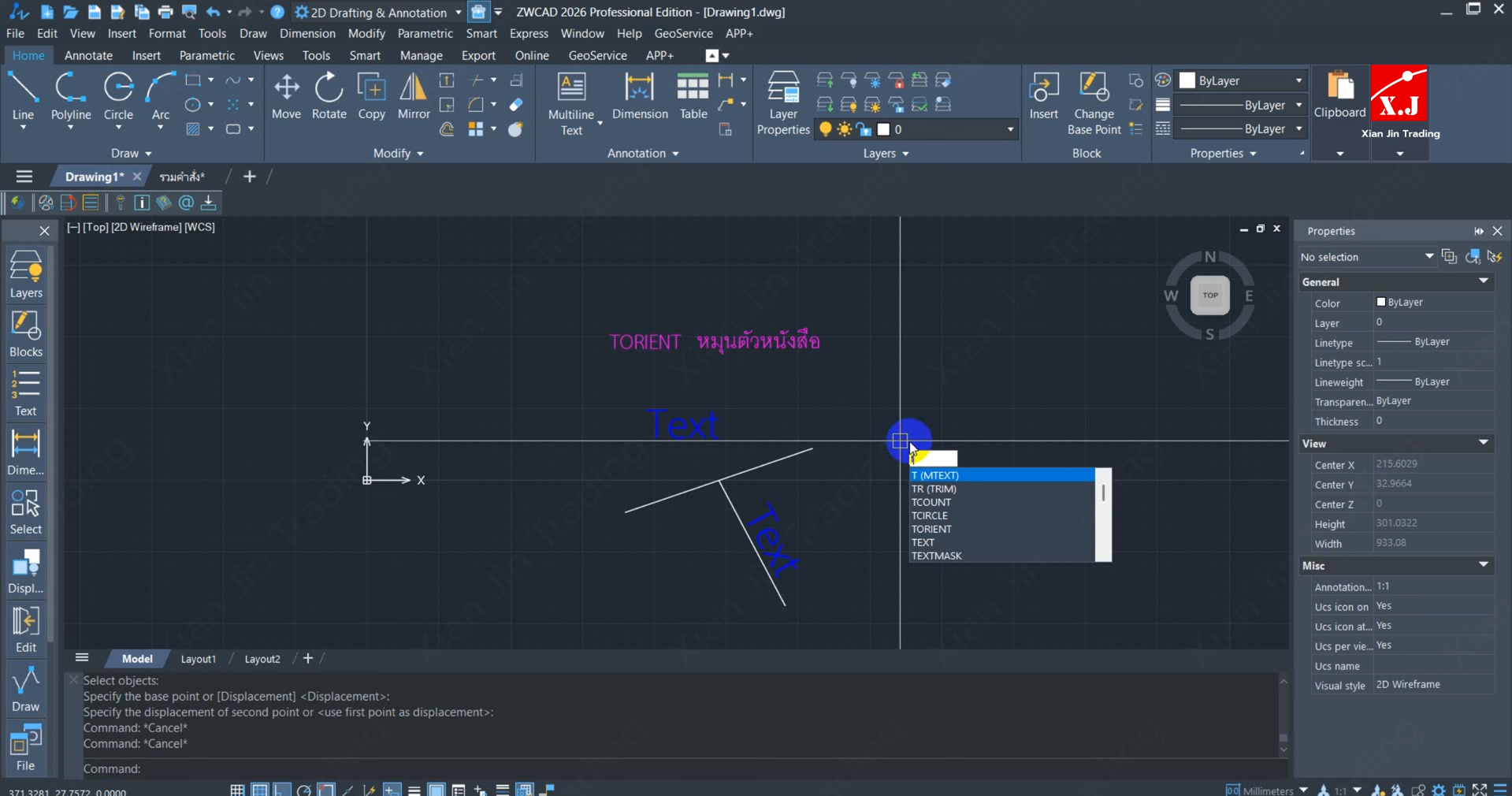Pick TEXTMASK in the autocomplete list

tap(936, 556)
